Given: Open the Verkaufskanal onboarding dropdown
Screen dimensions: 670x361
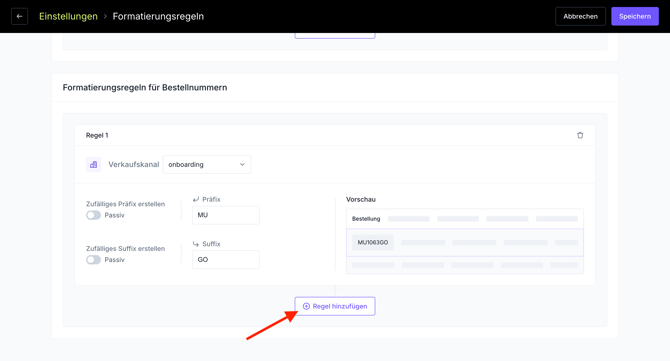Looking at the screenshot, I should click(x=207, y=164).
